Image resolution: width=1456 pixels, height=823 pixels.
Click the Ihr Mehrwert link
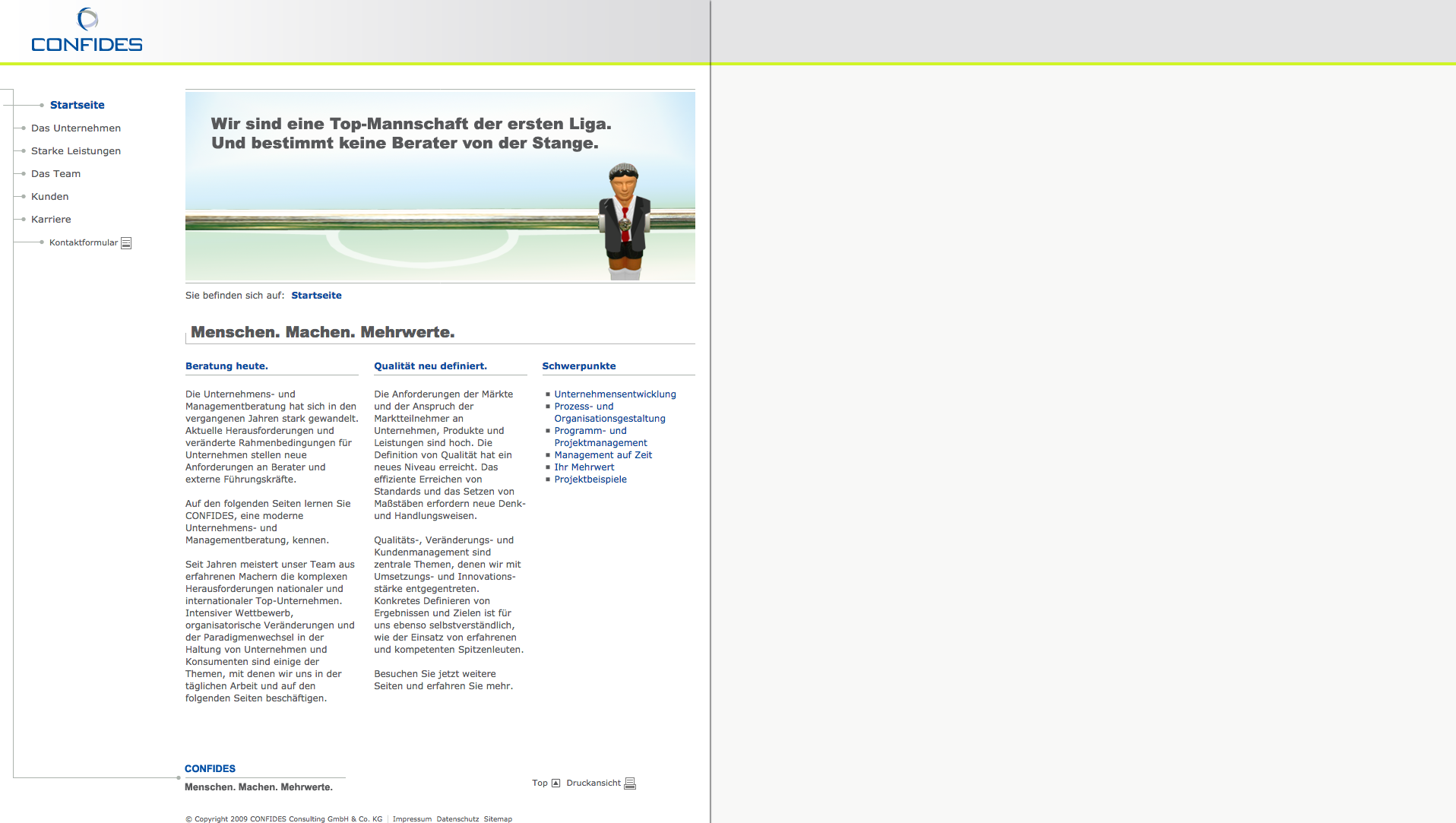click(x=584, y=467)
